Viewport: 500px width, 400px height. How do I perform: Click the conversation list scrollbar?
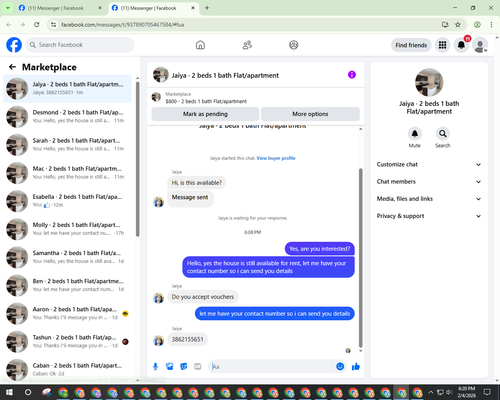point(137,159)
